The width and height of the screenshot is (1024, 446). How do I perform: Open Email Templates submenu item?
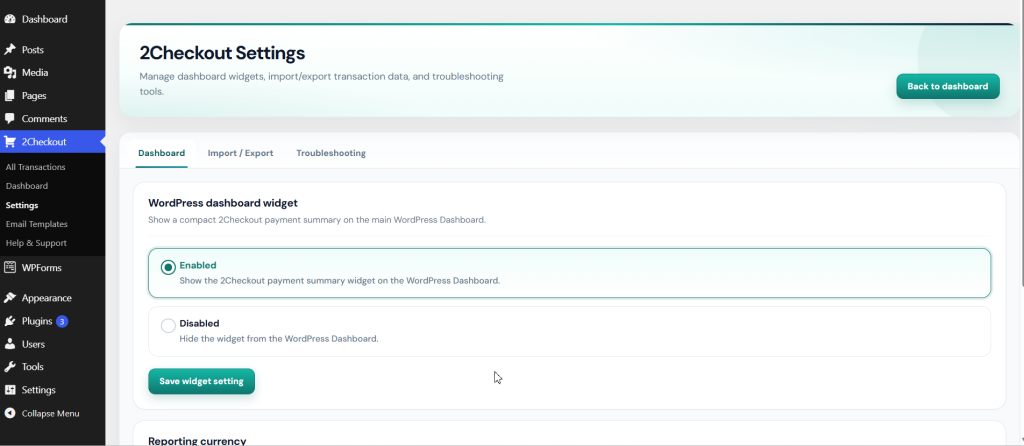click(x=37, y=224)
